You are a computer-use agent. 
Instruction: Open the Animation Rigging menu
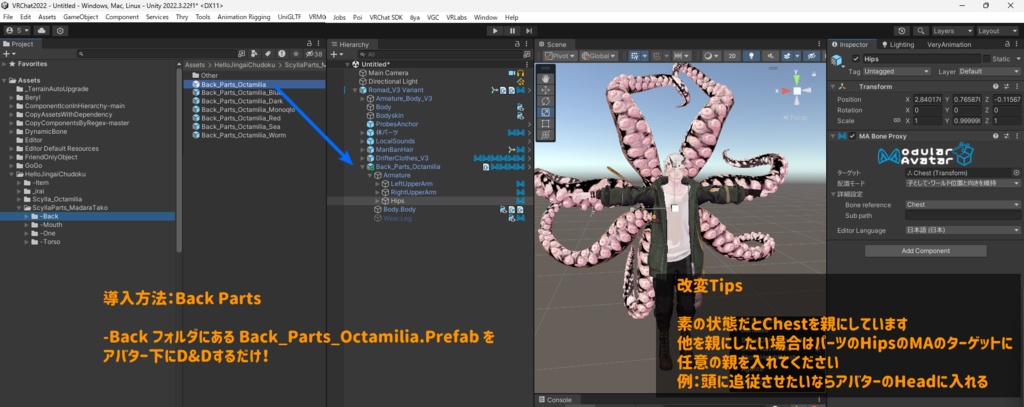coord(244,17)
